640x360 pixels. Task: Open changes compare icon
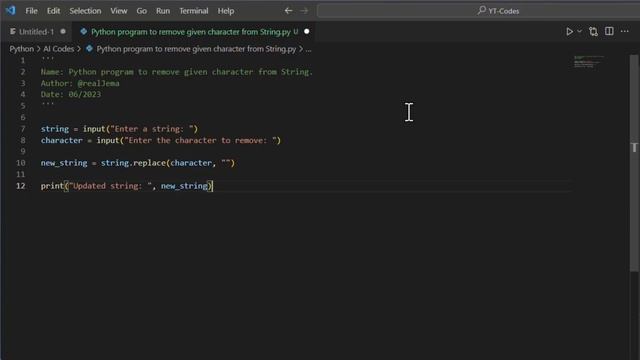coord(593,31)
